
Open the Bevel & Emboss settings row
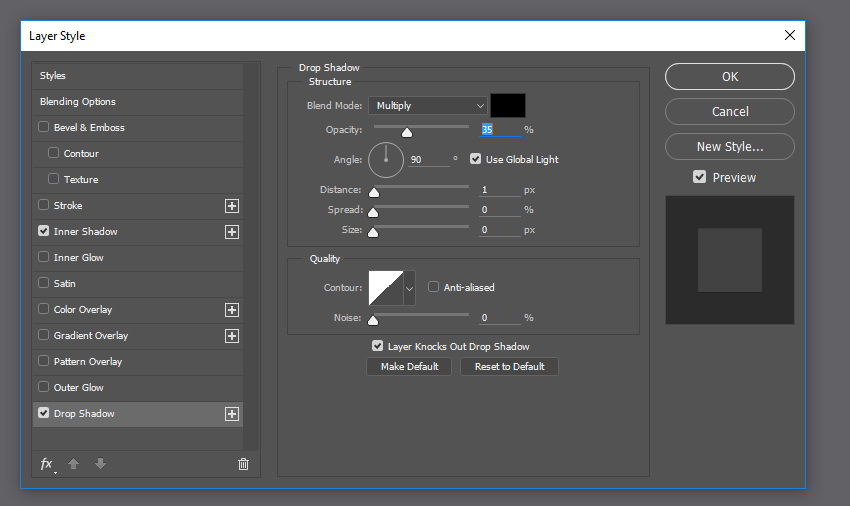(x=138, y=128)
